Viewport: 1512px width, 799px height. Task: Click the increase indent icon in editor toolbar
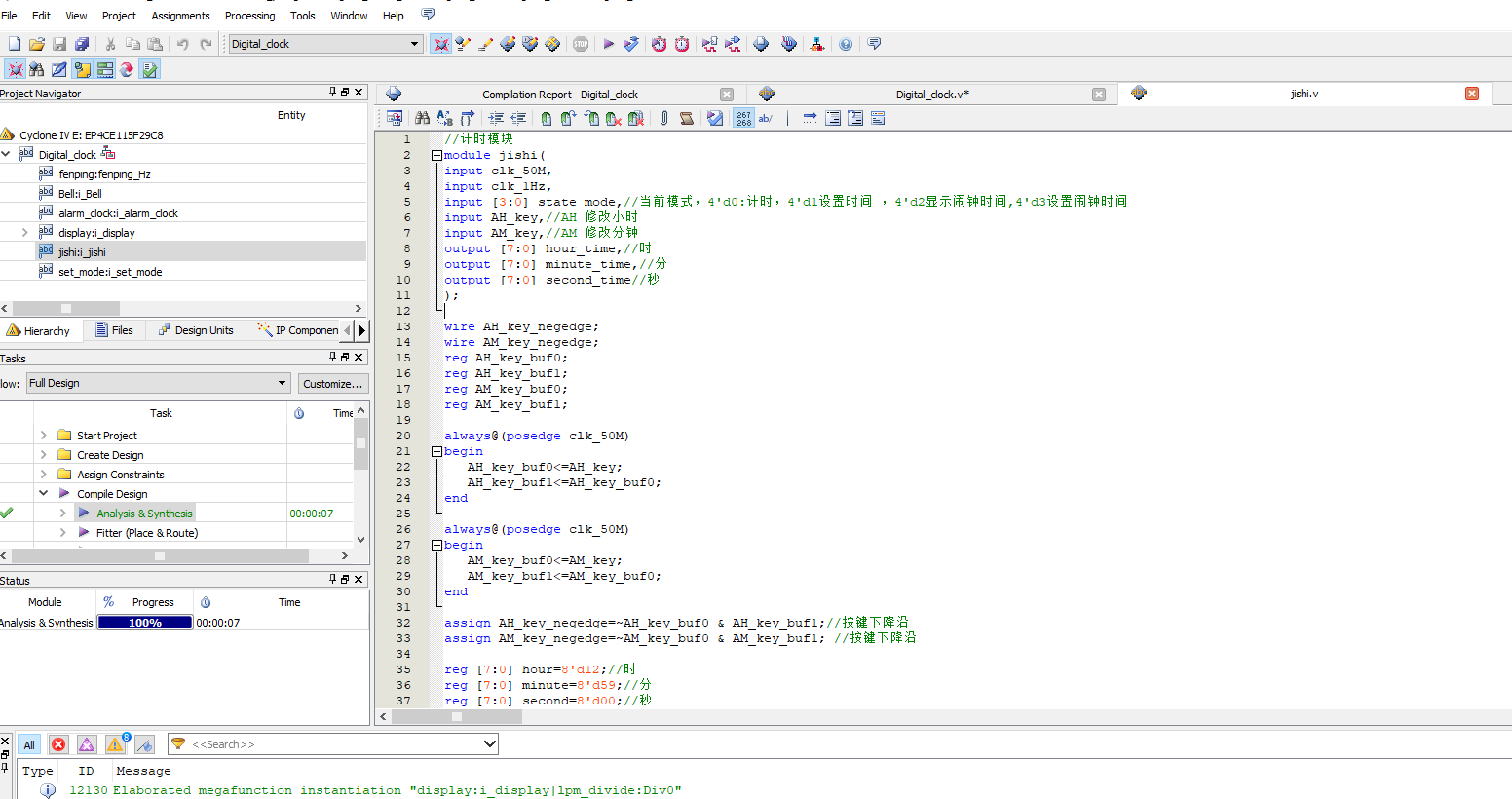pyautogui.click(x=496, y=118)
